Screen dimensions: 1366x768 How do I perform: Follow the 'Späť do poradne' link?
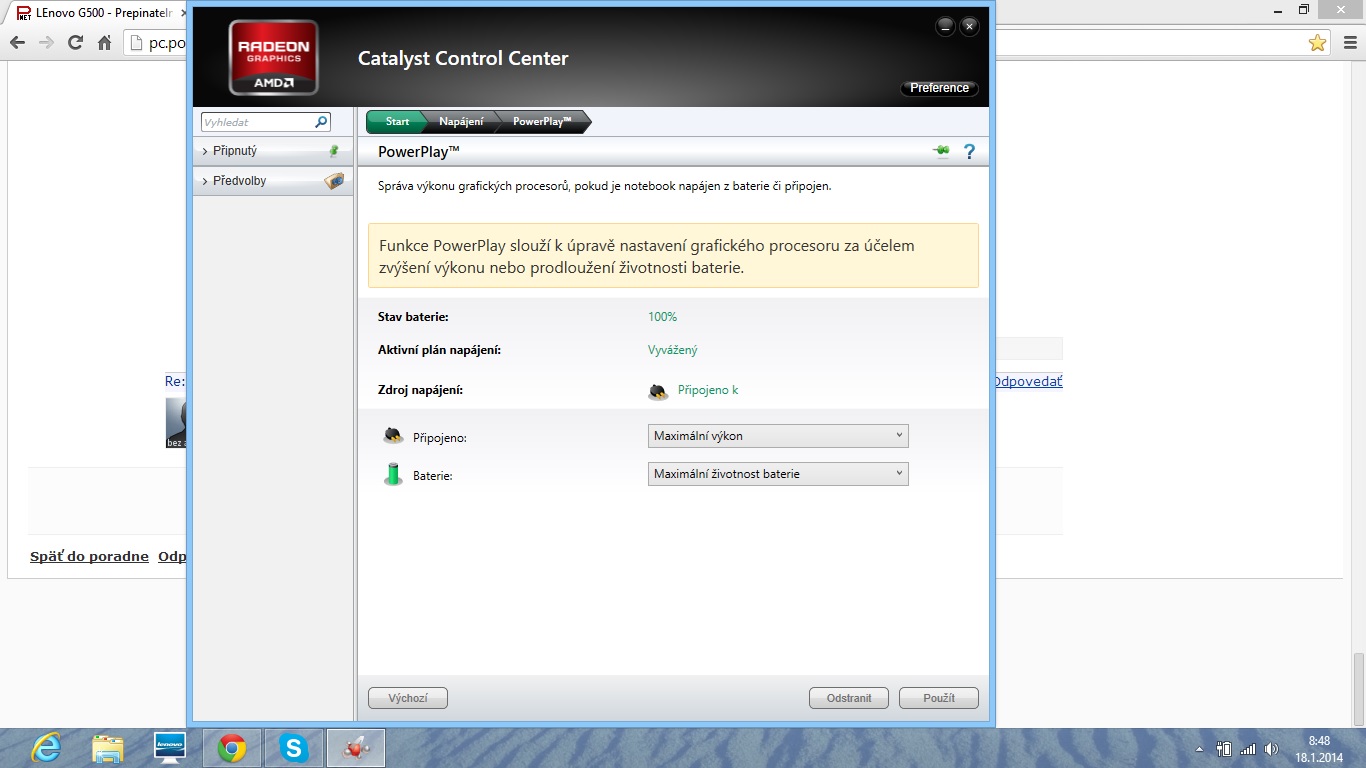coord(89,557)
